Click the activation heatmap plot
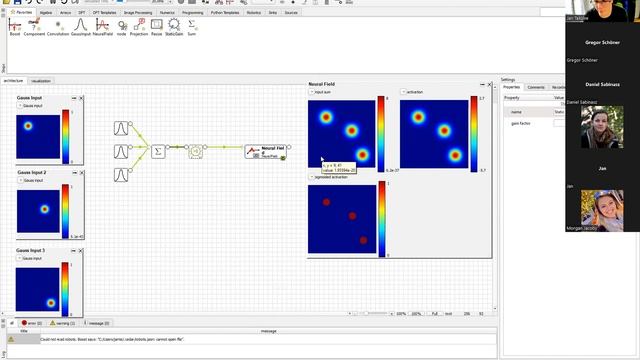 coord(434,134)
